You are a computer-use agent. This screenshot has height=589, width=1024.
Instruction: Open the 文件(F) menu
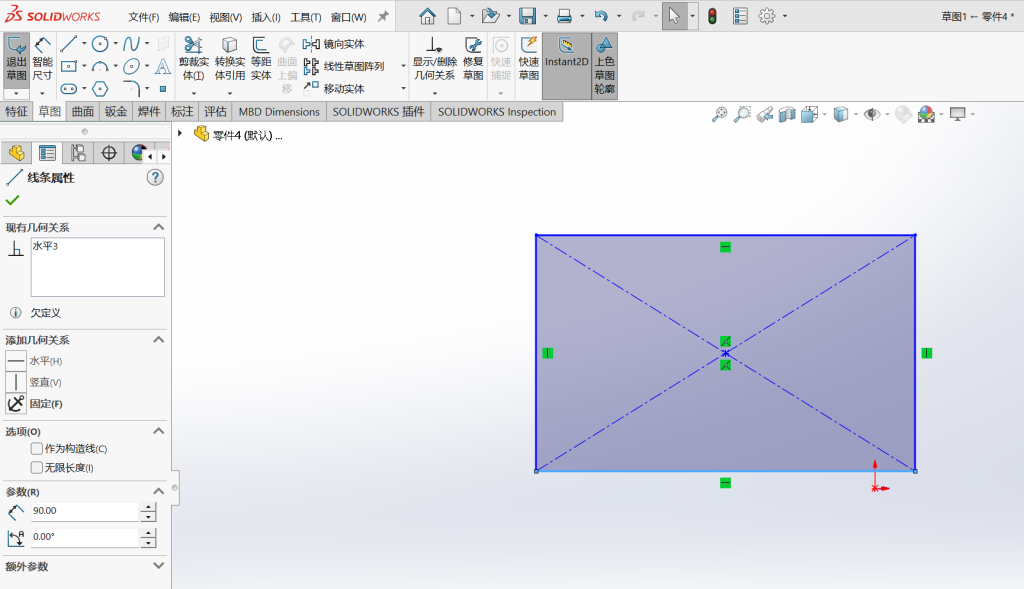(144, 17)
